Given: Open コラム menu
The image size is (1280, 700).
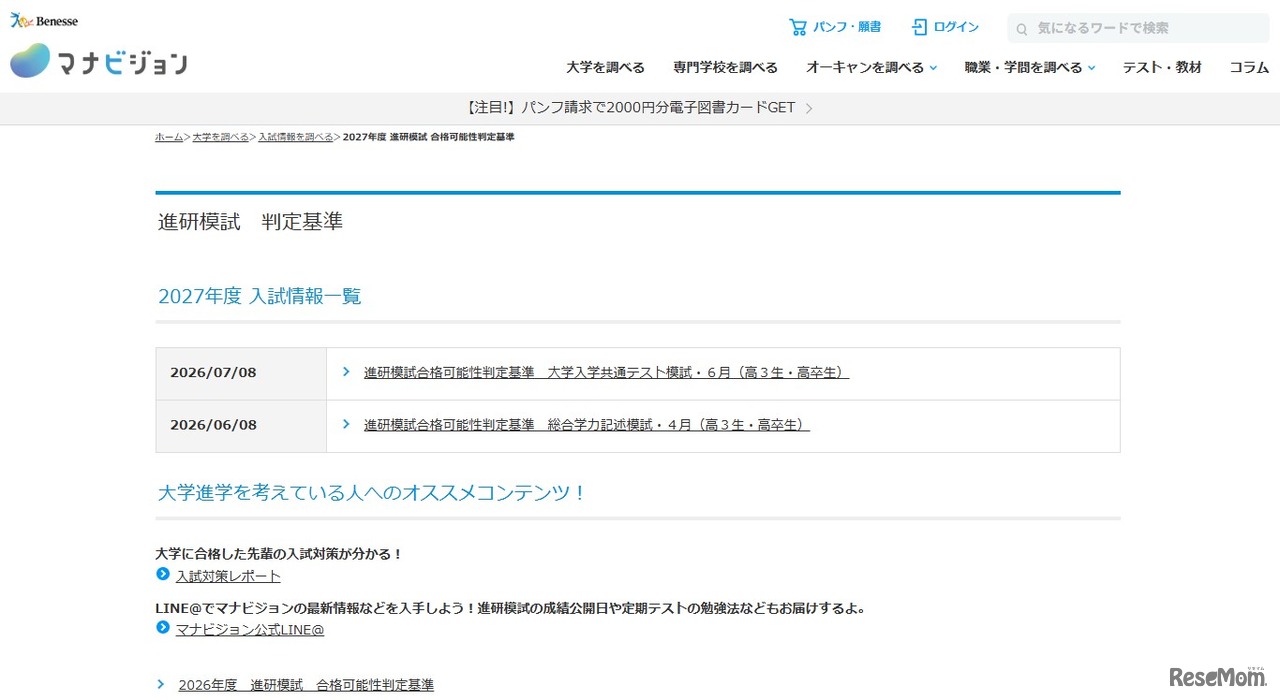Looking at the screenshot, I should (x=1249, y=68).
